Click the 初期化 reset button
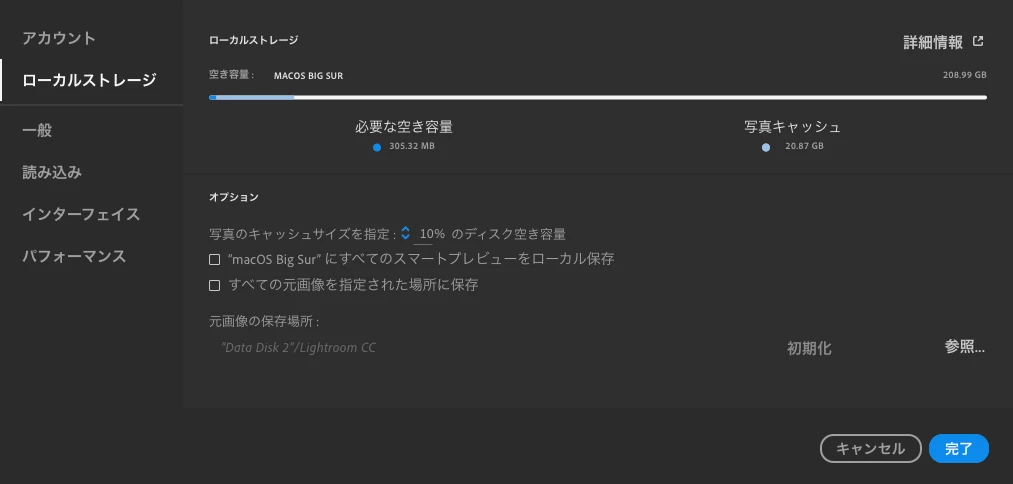1013x484 pixels. click(x=809, y=349)
